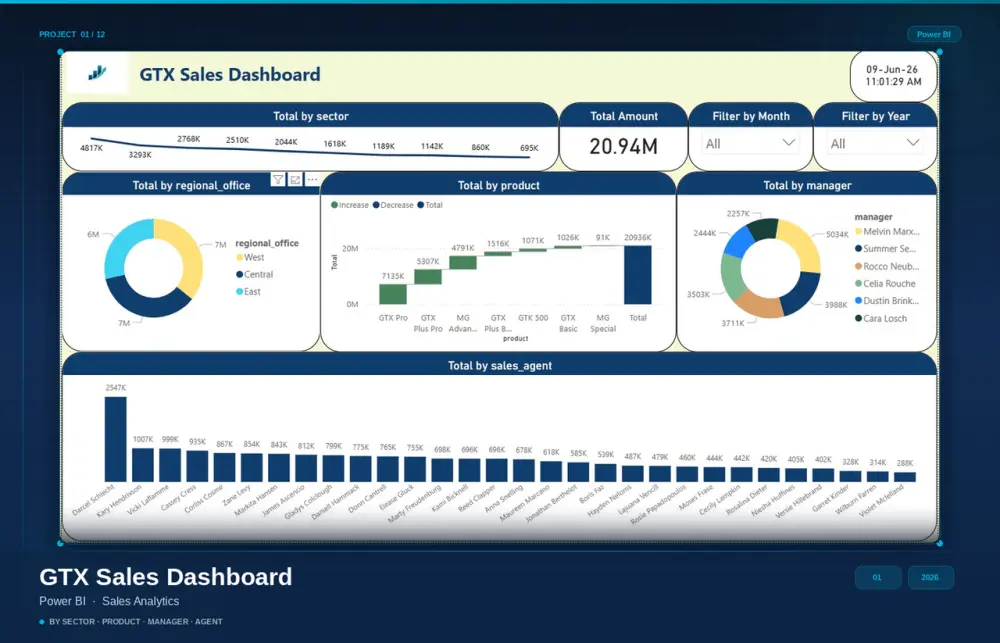Select East in the regional_office legend
Screen dimensions: 1000x643
click(248, 292)
